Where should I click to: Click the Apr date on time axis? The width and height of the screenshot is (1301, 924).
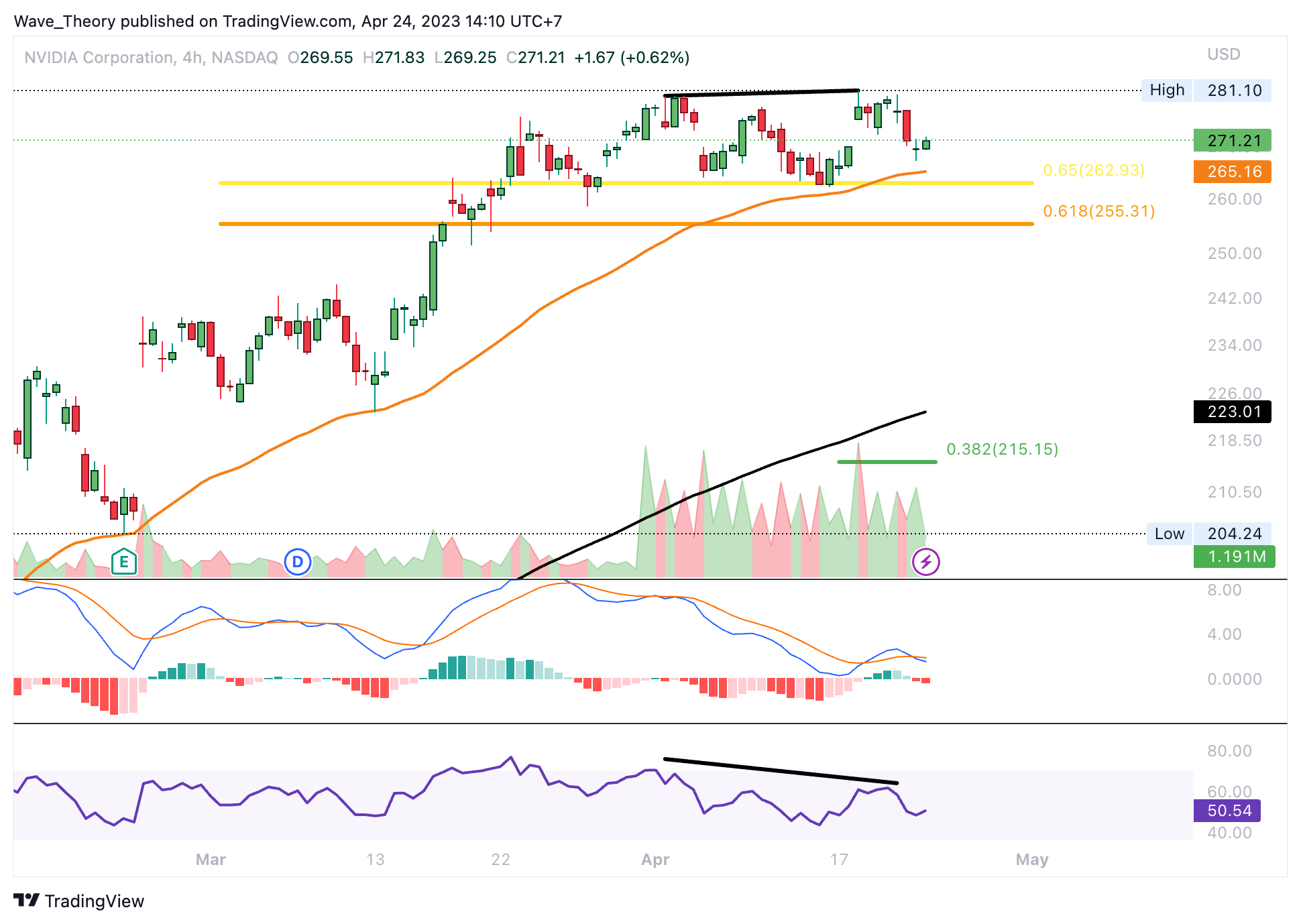pyautogui.click(x=655, y=859)
